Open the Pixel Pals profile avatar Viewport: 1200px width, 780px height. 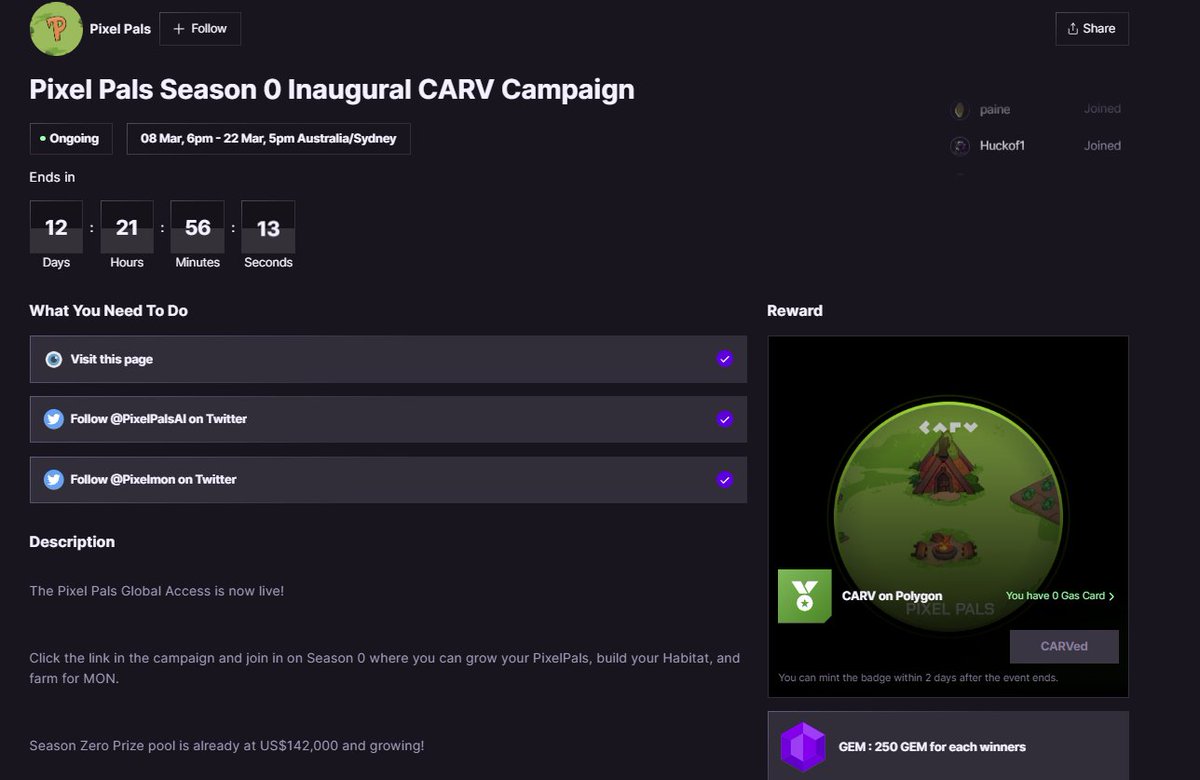pyautogui.click(x=56, y=29)
